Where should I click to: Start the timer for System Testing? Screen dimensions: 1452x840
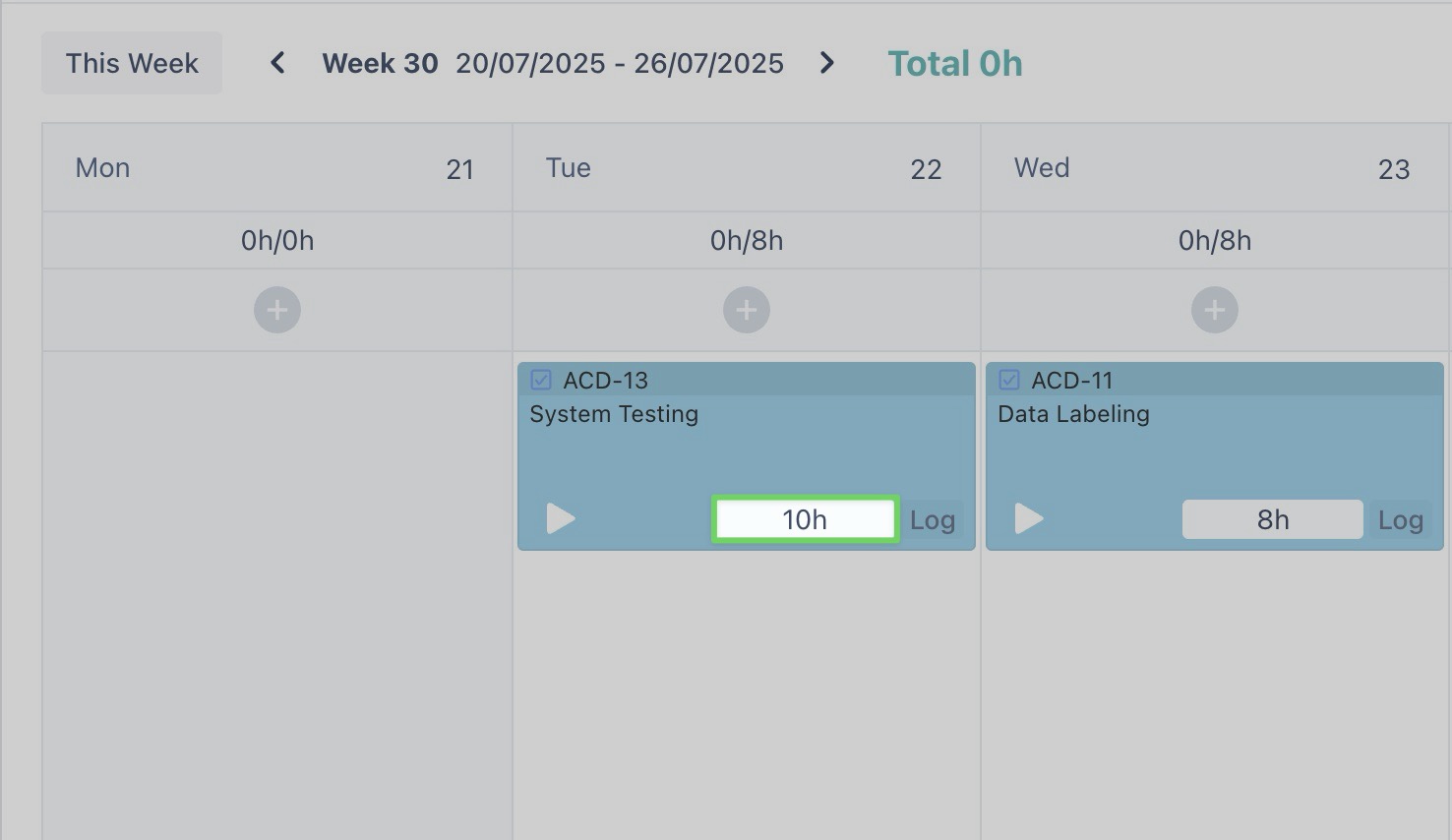click(x=561, y=518)
